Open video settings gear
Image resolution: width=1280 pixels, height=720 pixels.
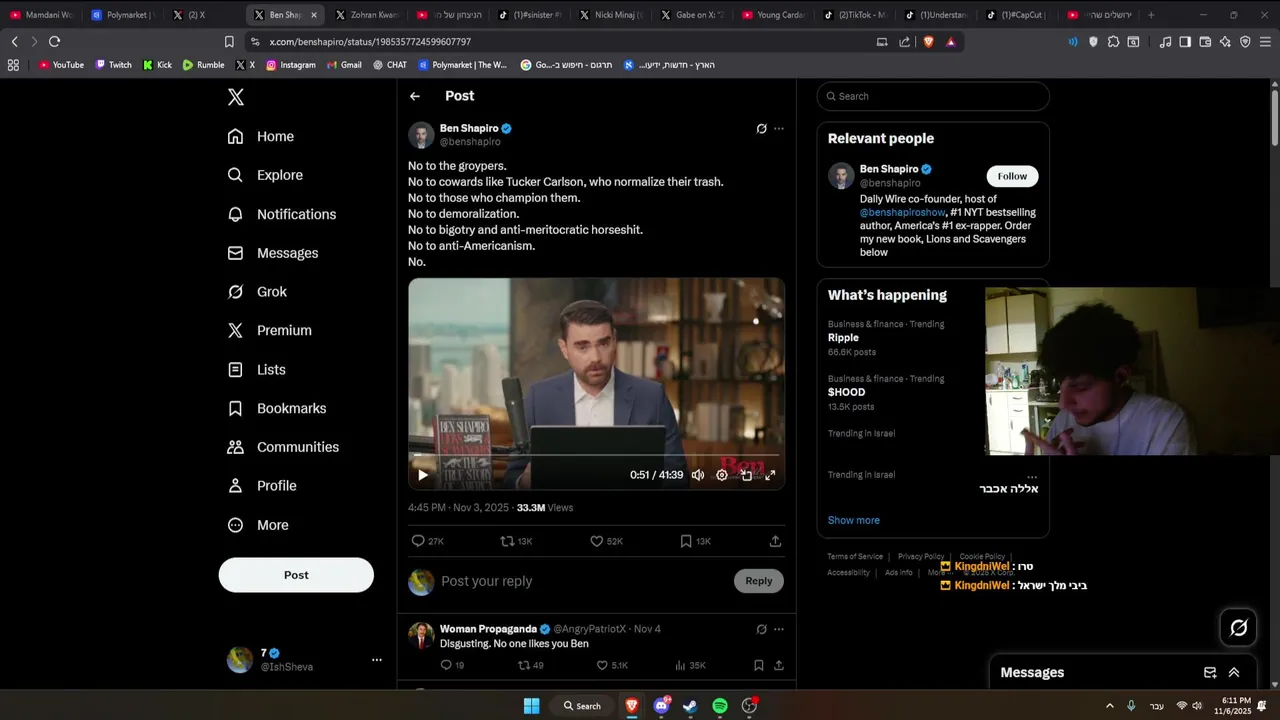tap(722, 475)
